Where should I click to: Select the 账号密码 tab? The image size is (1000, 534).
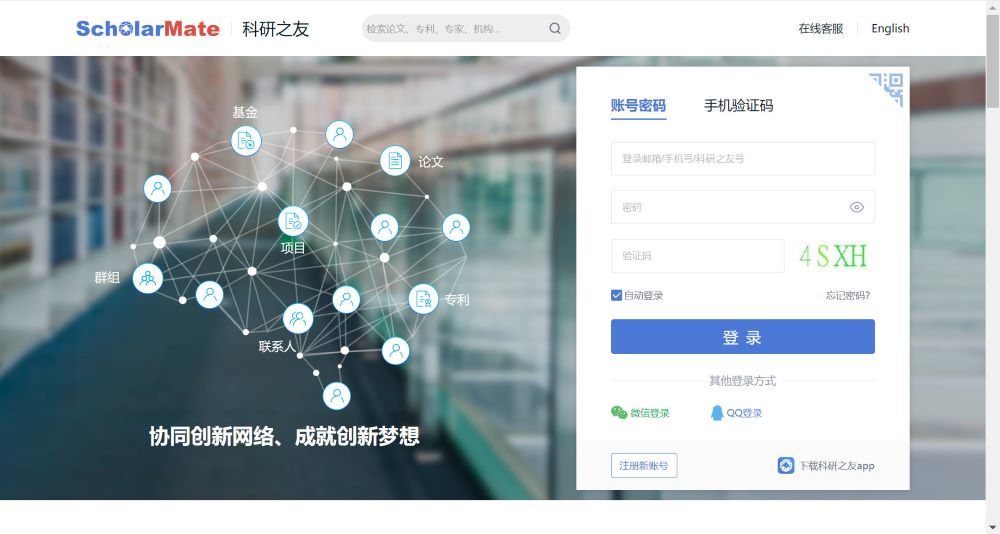point(638,106)
